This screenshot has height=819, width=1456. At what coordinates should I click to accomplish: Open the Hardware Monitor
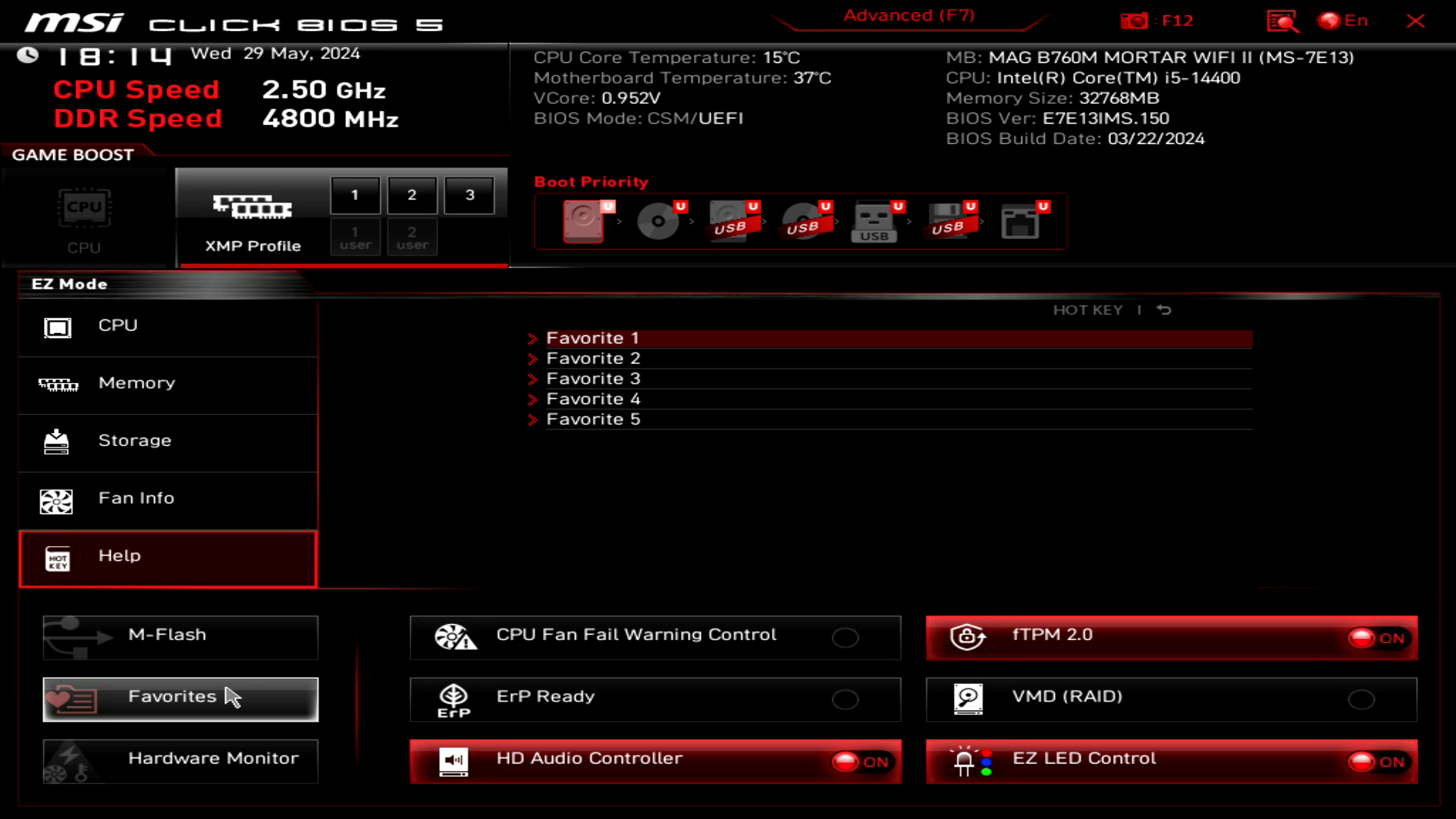180,761
